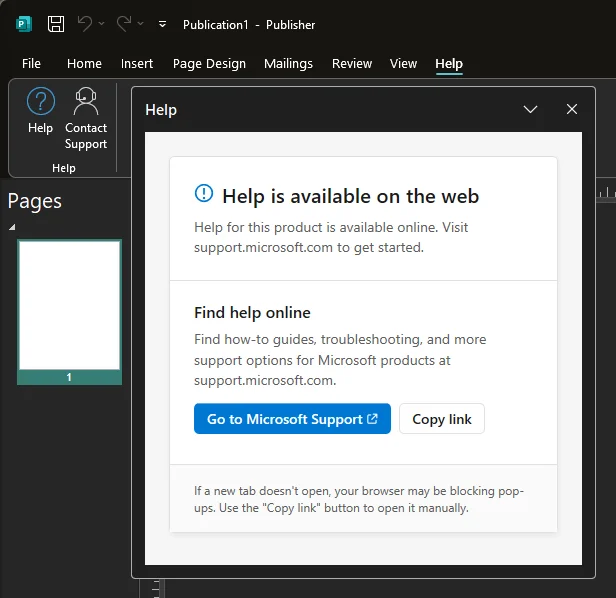Open Help pane options chevron
The image size is (616, 598).
pos(530,109)
